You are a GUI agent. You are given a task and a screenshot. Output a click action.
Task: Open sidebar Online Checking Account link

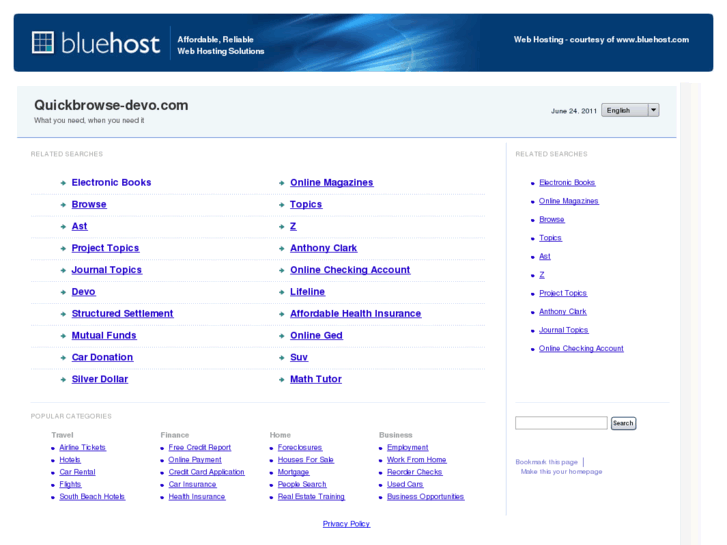point(581,348)
